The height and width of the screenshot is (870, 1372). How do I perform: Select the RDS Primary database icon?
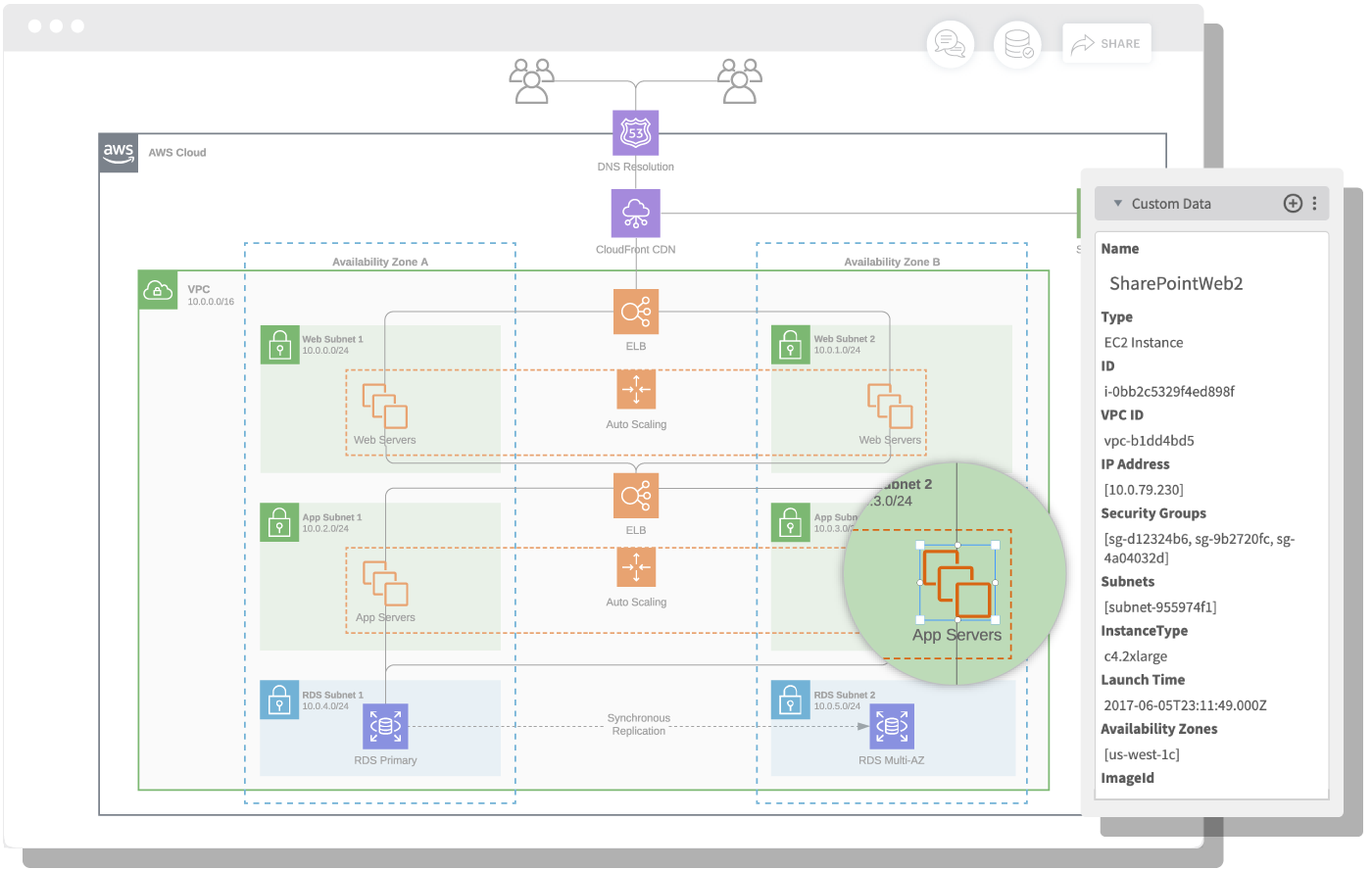pos(385,727)
